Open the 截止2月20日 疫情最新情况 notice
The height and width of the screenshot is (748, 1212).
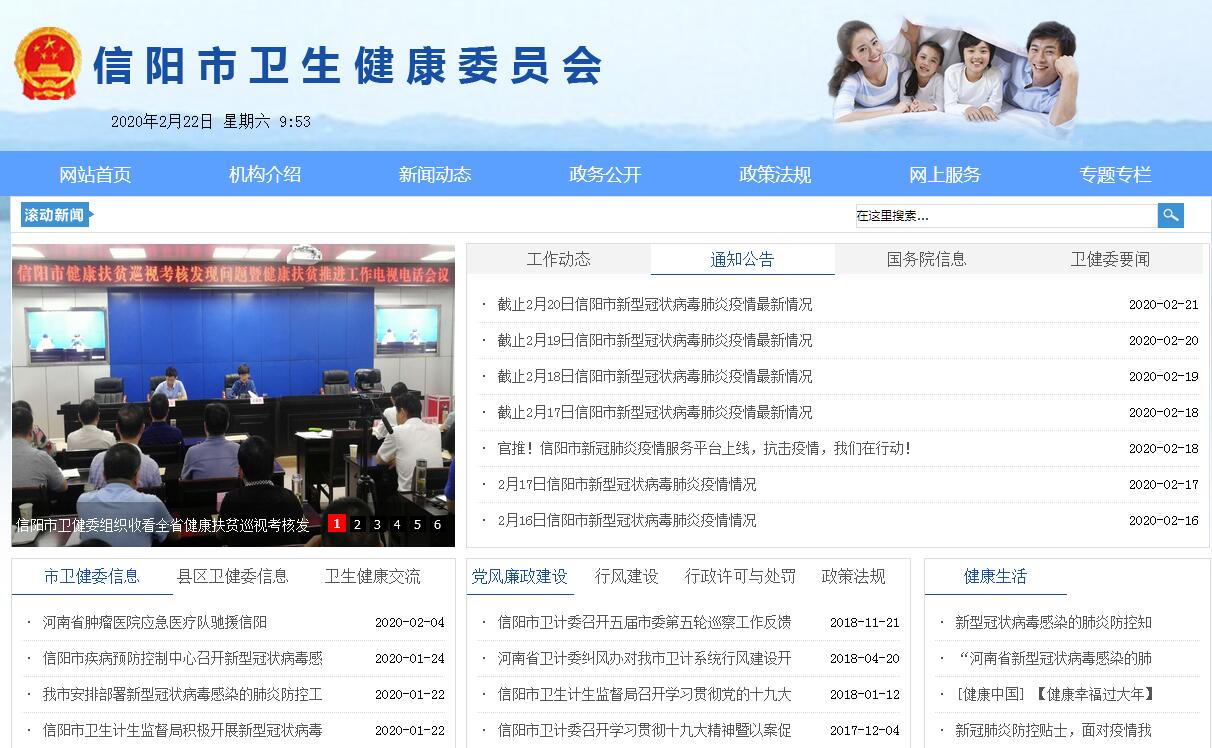[x=655, y=305]
